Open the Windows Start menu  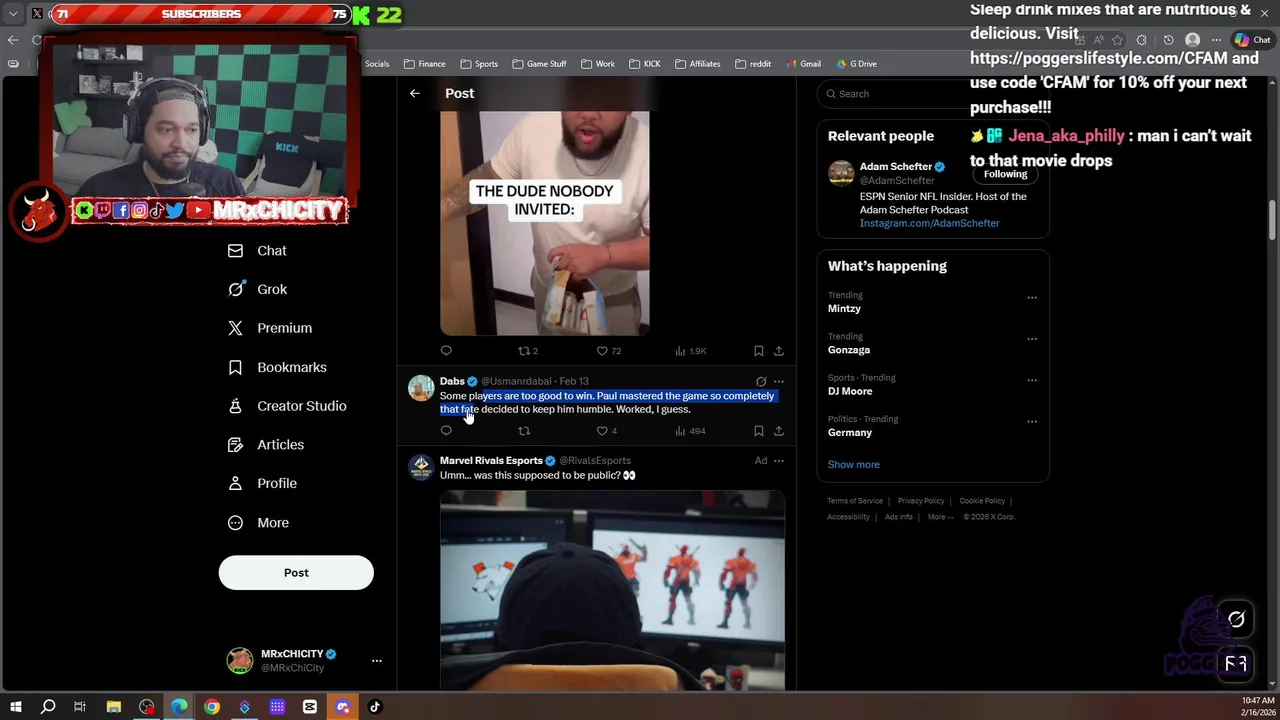click(x=15, y=707)
